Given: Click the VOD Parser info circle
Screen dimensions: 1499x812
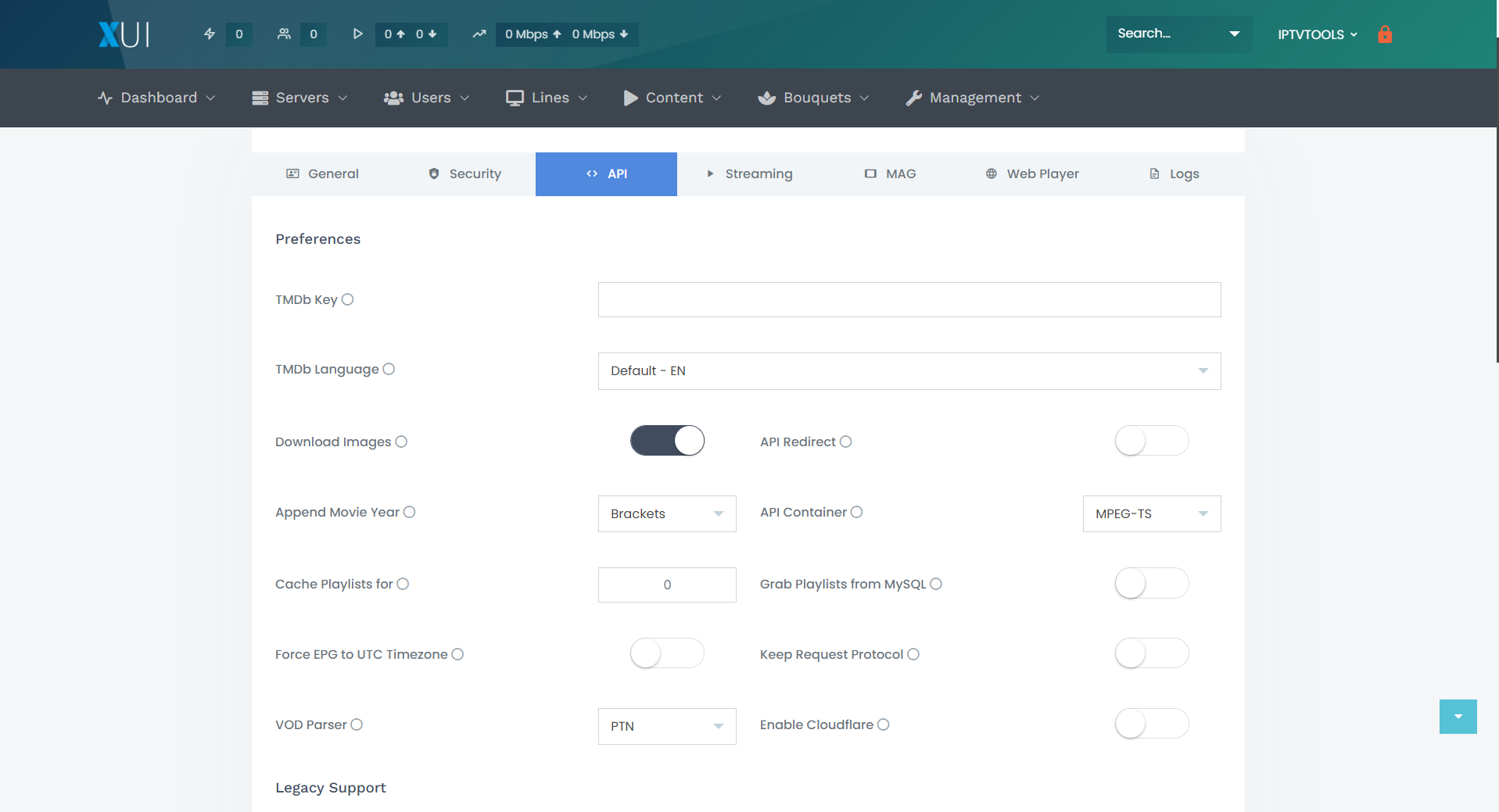Looking at the screenshot, I should click(x=357, y=724).
